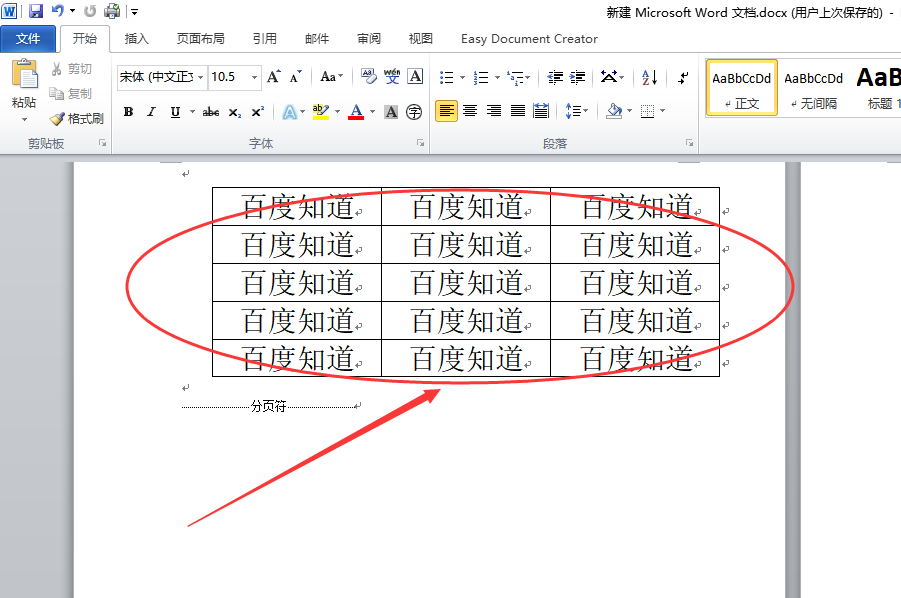Switch to the 插入 ribbon tab
The height and width of the screenshot is (598, 901).
(x=137, y=38)
